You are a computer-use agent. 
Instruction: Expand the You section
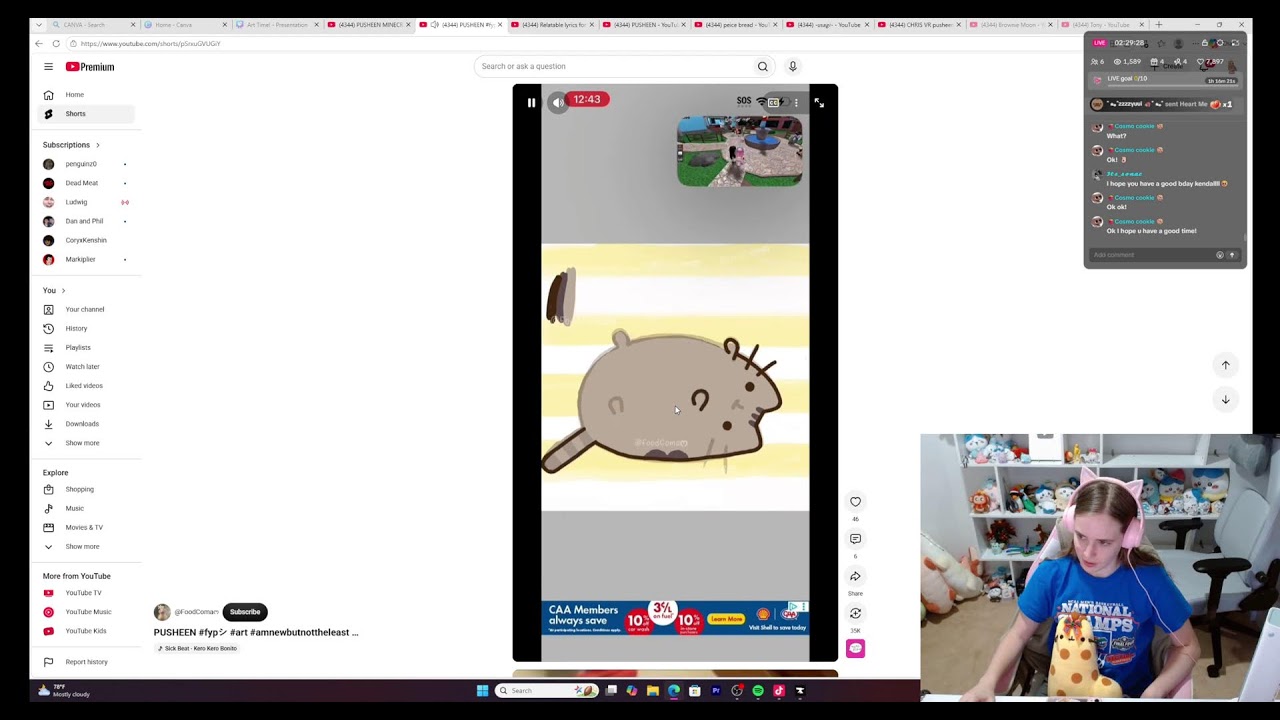[x=54, y=290]
